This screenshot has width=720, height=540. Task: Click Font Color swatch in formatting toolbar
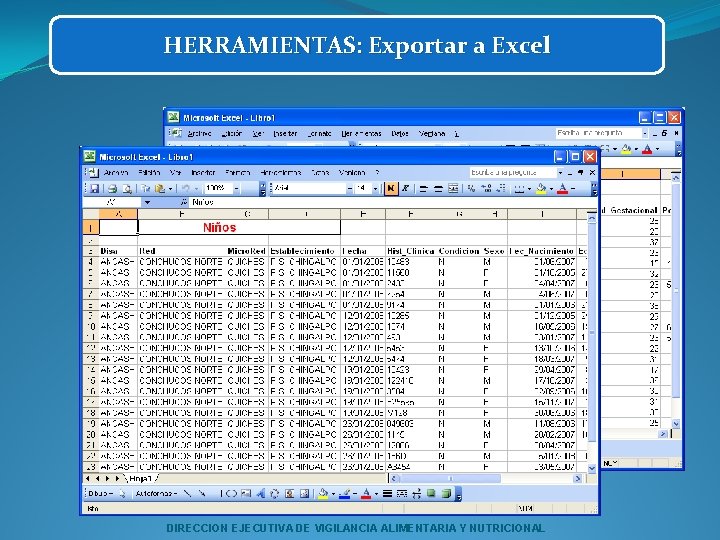pyautogui.click(x=563, y=189)
